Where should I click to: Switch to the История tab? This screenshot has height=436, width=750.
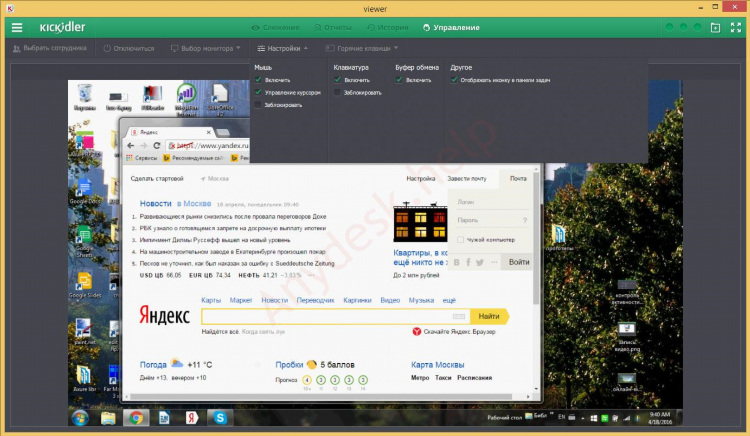tap(388, 28)
